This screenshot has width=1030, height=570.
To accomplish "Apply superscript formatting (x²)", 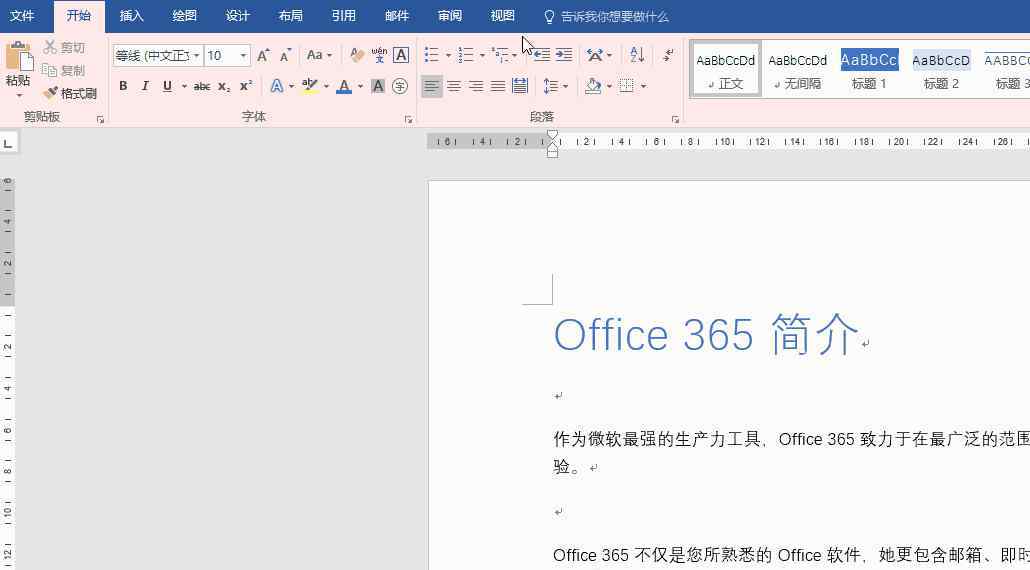I will click(246, 86).
